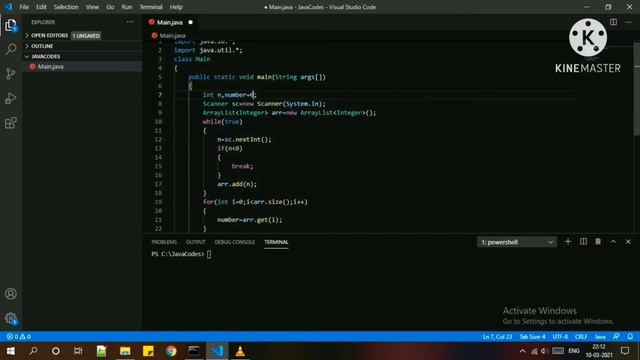Open the File menu
The image size is (640, 360).
(x=24, y=7)
